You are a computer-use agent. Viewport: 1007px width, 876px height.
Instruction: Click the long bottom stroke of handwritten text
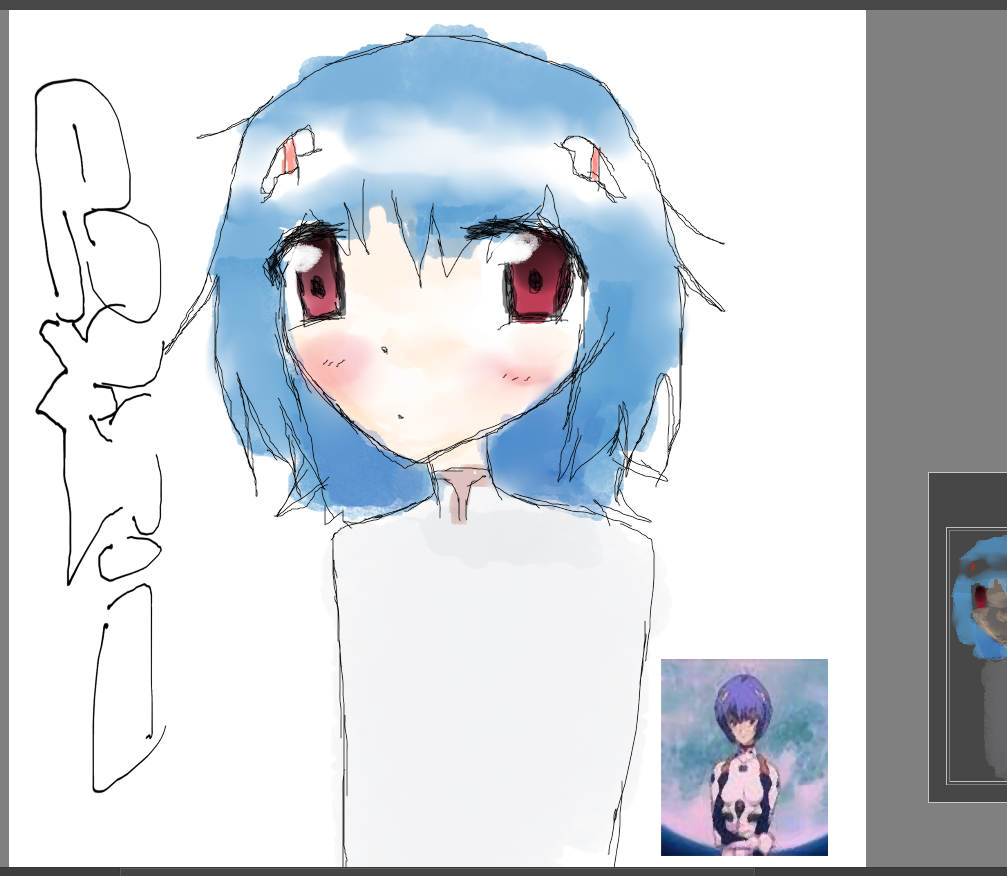tap(125, 688)
